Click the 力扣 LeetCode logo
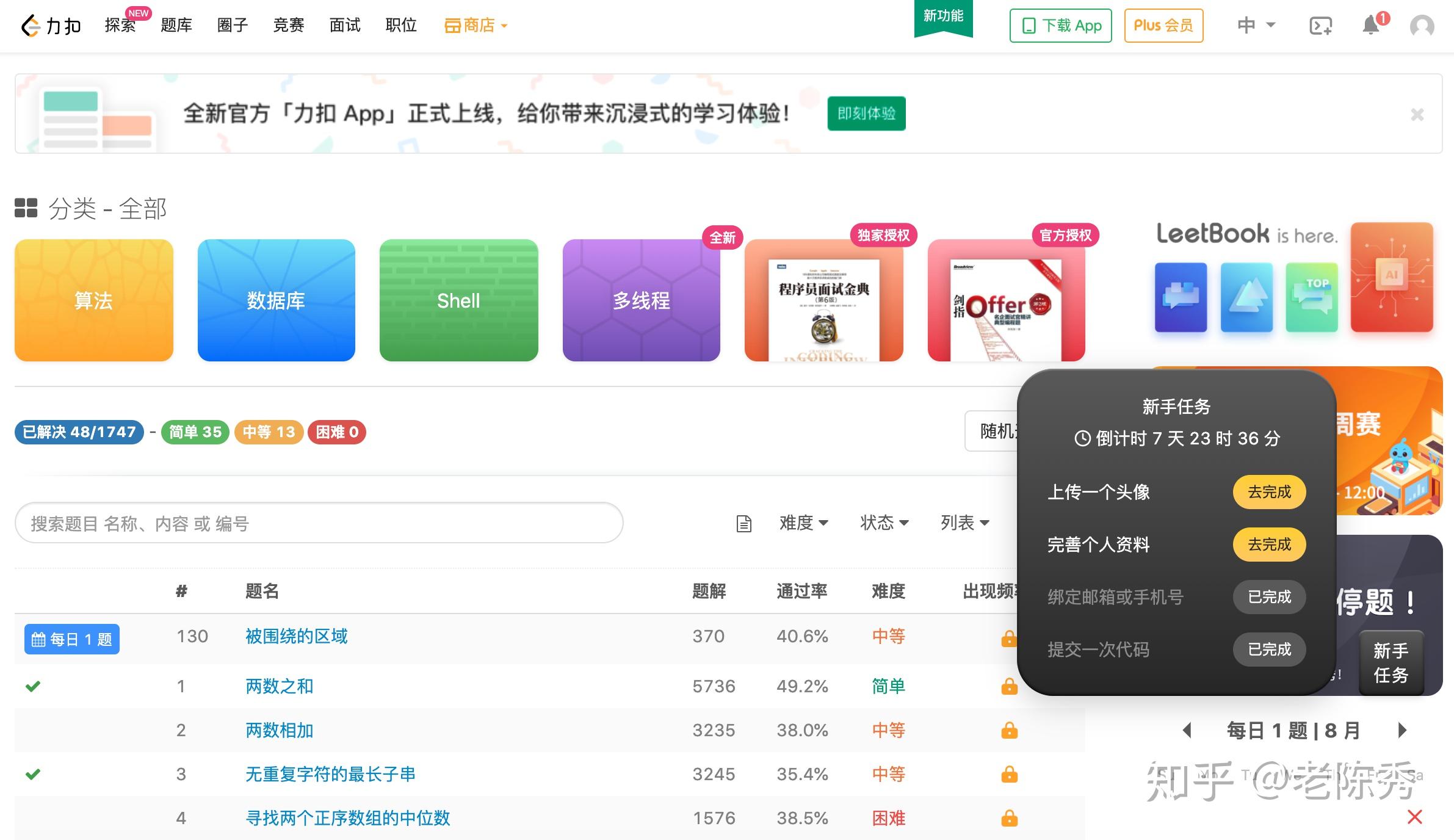Screen dimensions: 1454x840 coord(51,26)
